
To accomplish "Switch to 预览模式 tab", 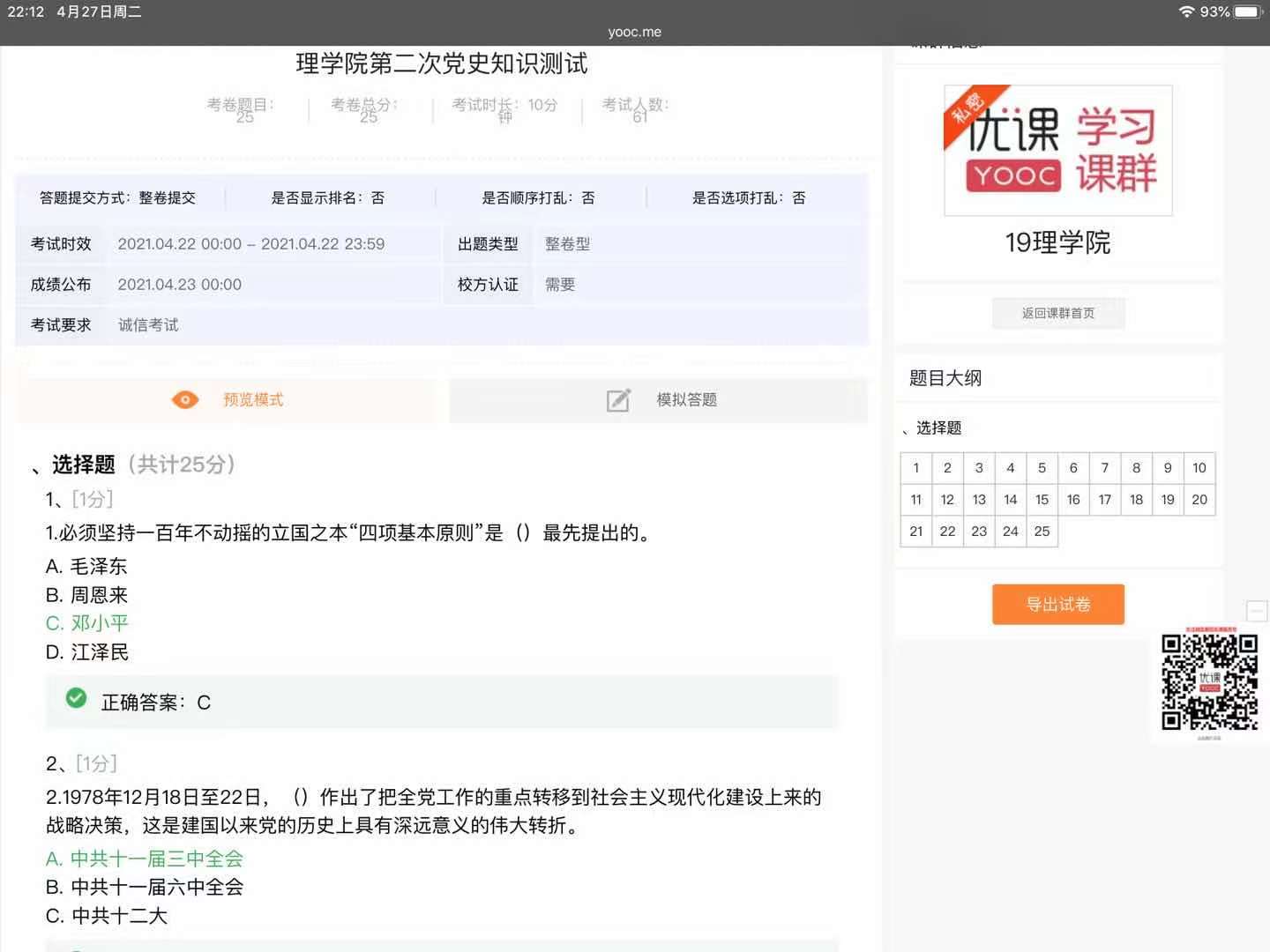I will [227, 400].
